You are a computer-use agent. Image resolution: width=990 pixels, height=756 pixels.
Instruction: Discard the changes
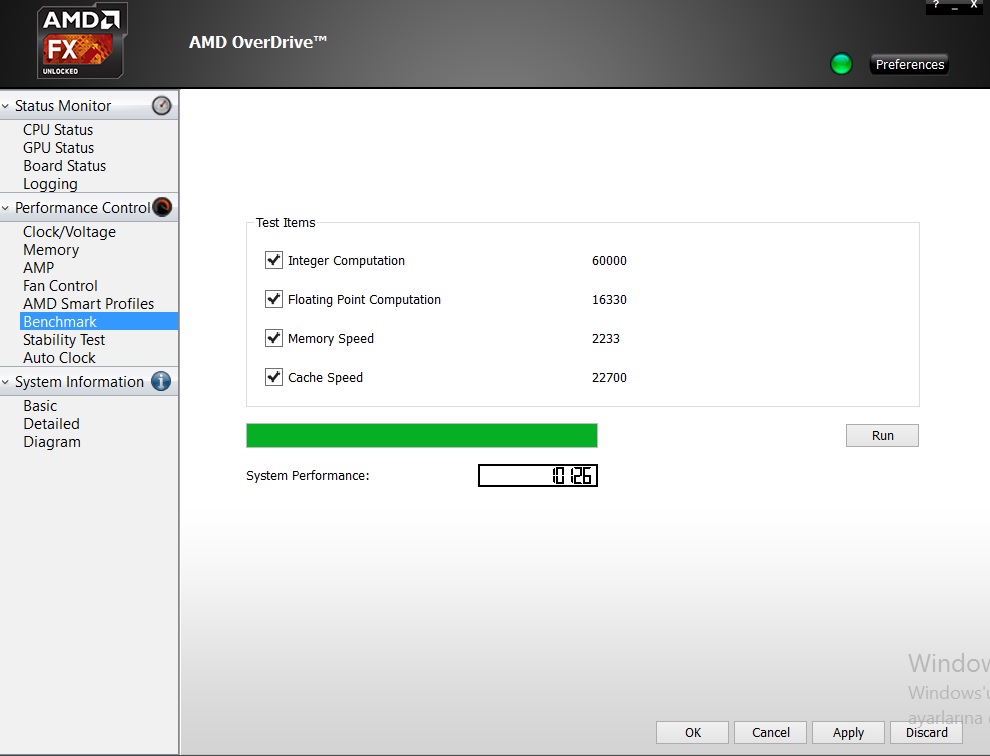926,733
